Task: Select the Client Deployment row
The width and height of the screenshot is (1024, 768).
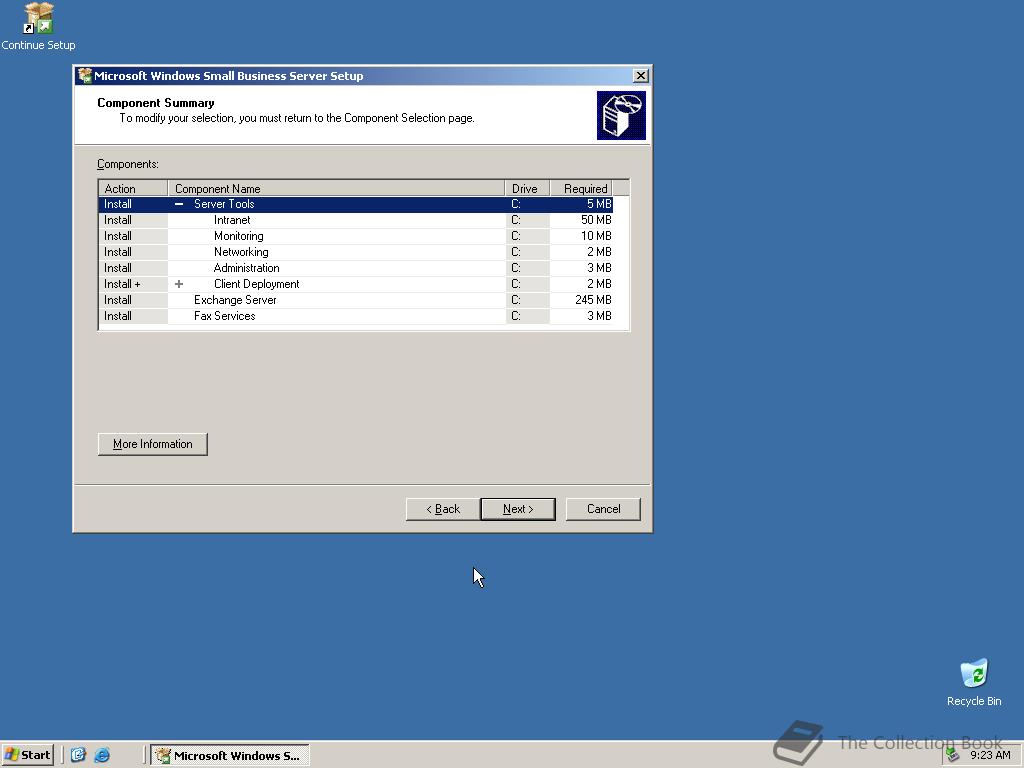Action: coord(356,284)
